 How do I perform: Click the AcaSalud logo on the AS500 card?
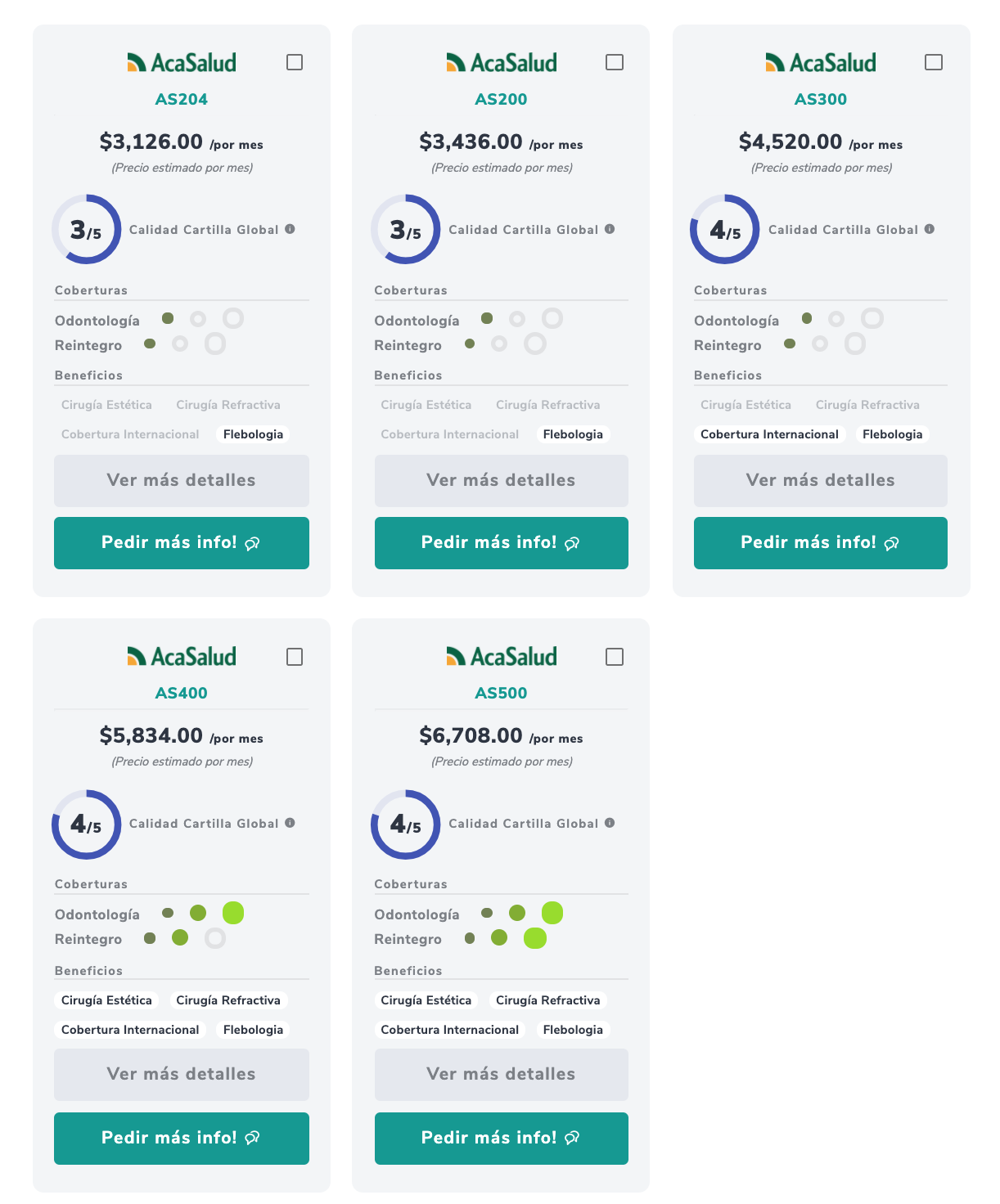pyautogui.click(x=502, y=656)
